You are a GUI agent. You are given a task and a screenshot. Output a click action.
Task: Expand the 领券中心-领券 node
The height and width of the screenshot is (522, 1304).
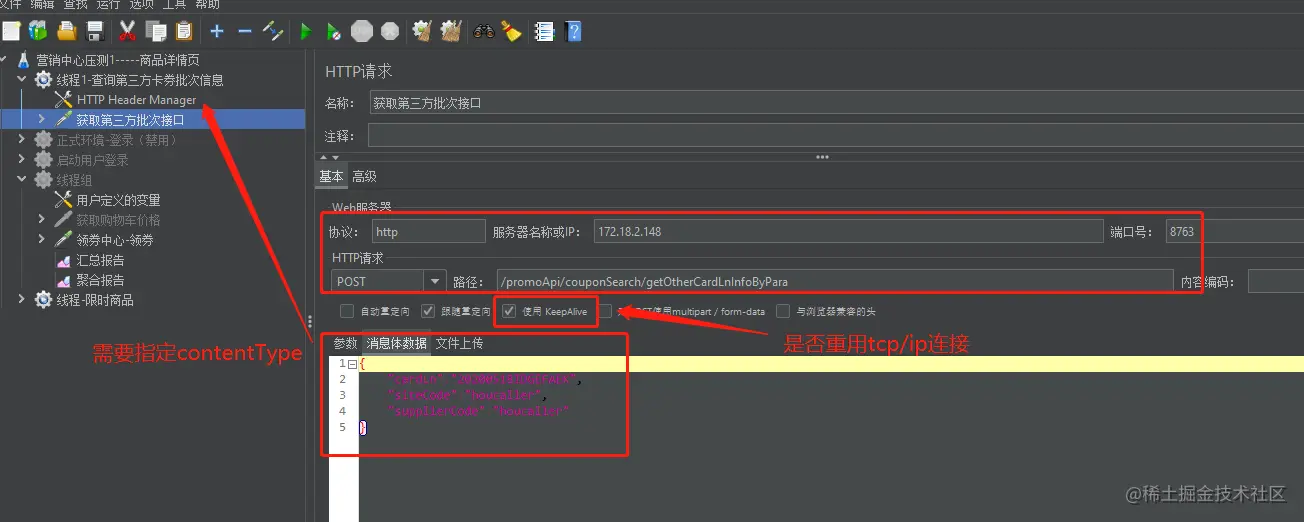coord(42,240)
